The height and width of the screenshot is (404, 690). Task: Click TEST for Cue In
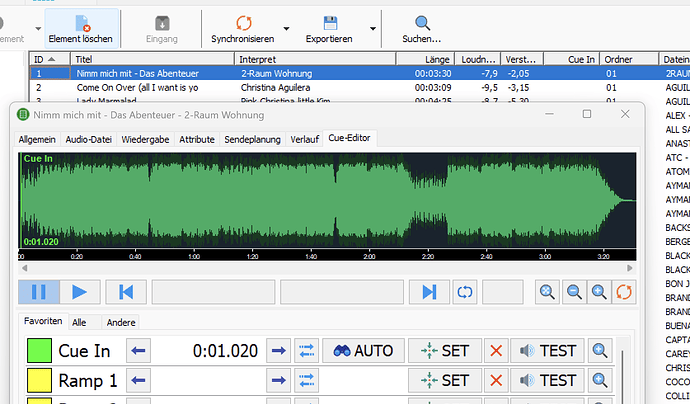tap(547, 350)
